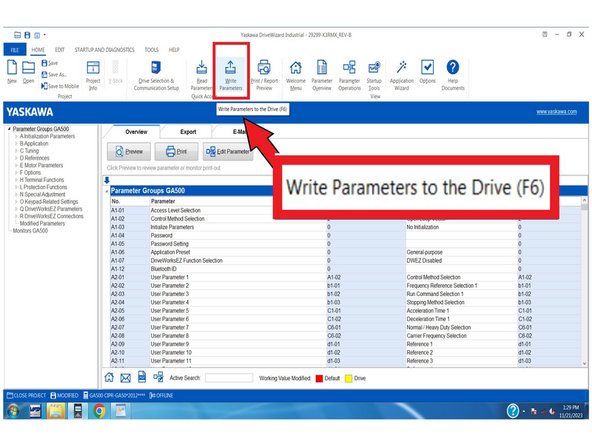Open the FILE menu
This screenshot has width=592, height=444.
coord(15,50)
